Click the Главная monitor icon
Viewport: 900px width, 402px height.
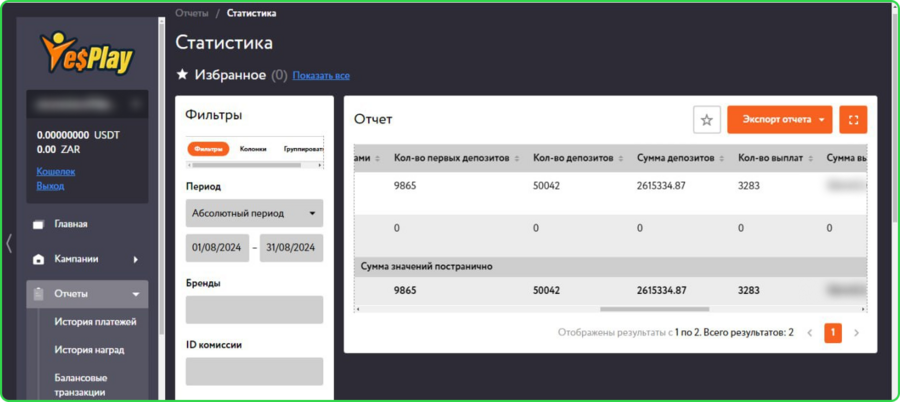pos(38,225)
